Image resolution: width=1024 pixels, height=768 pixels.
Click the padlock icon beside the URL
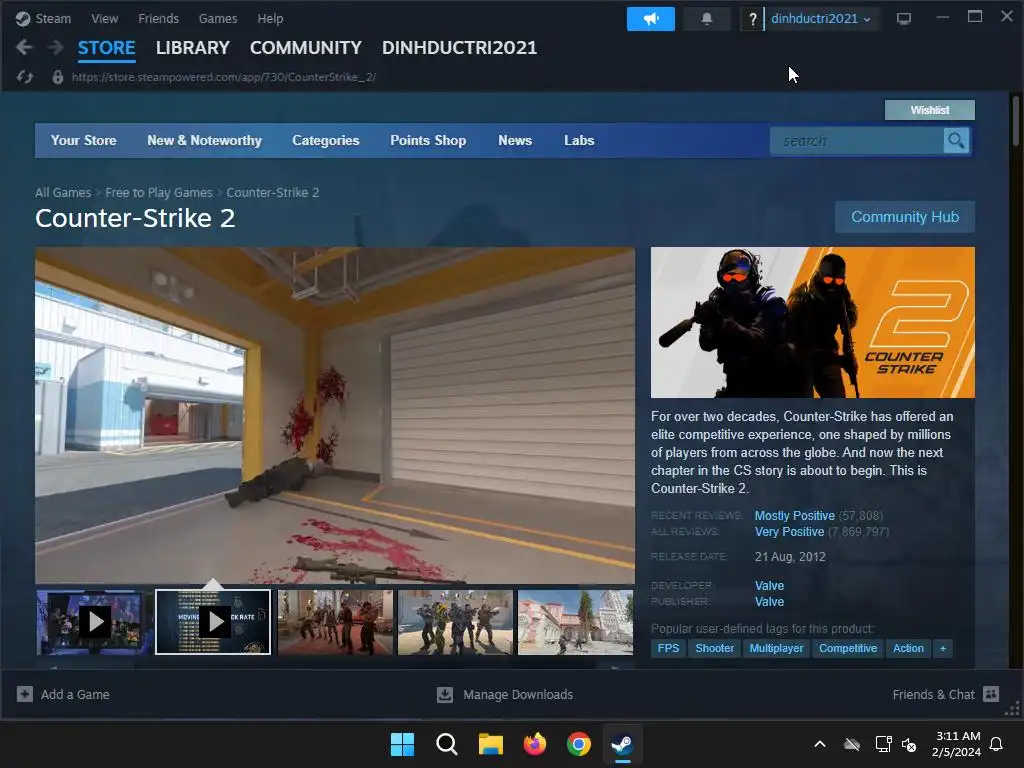pyautogui.click(x=57, y=77)
